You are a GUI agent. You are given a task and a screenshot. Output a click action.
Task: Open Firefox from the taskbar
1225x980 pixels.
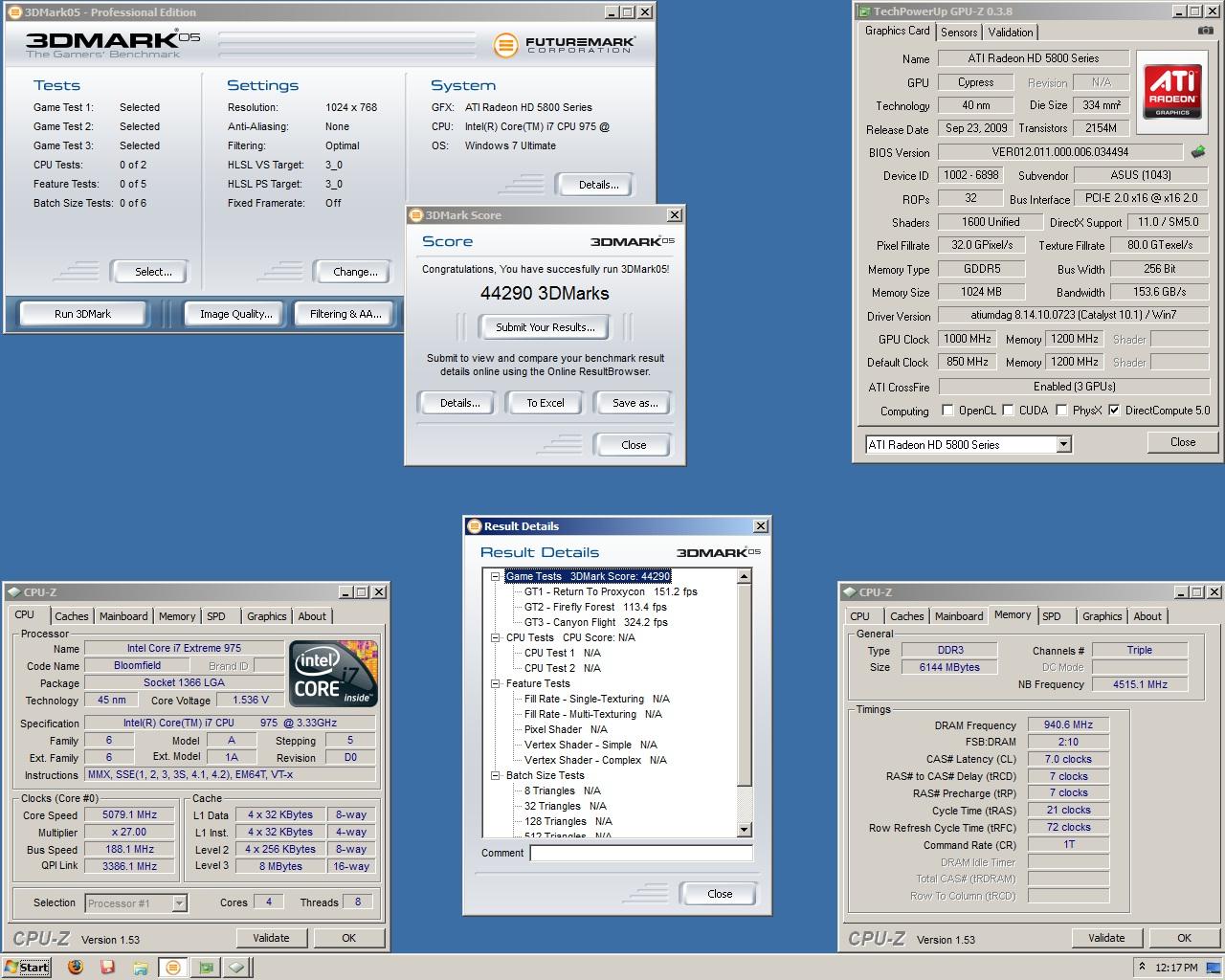tap(76, 967)
